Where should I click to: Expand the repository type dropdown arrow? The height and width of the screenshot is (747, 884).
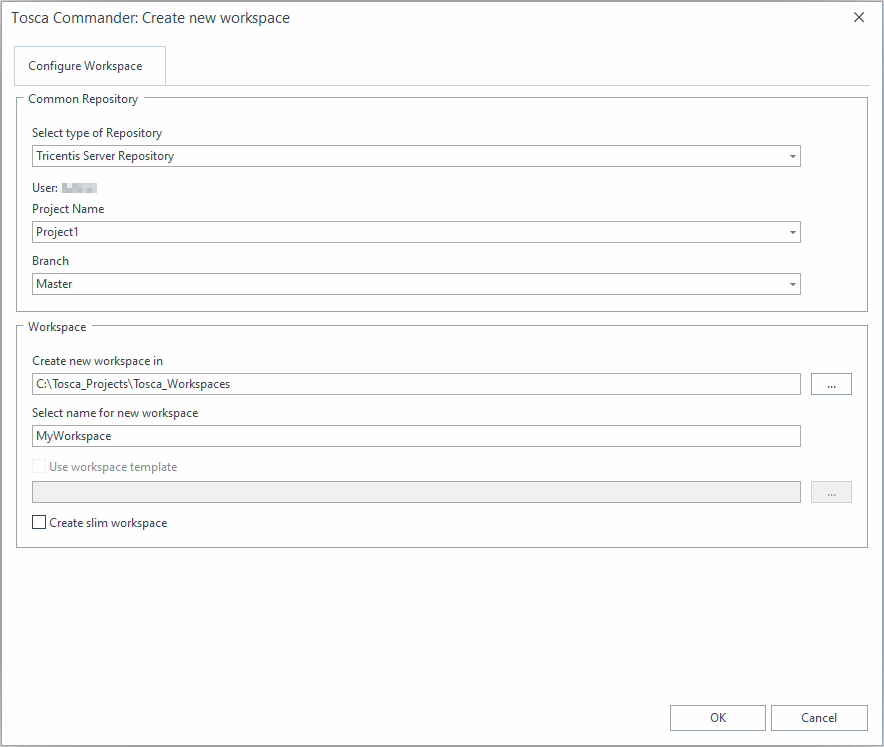[792, 156]
